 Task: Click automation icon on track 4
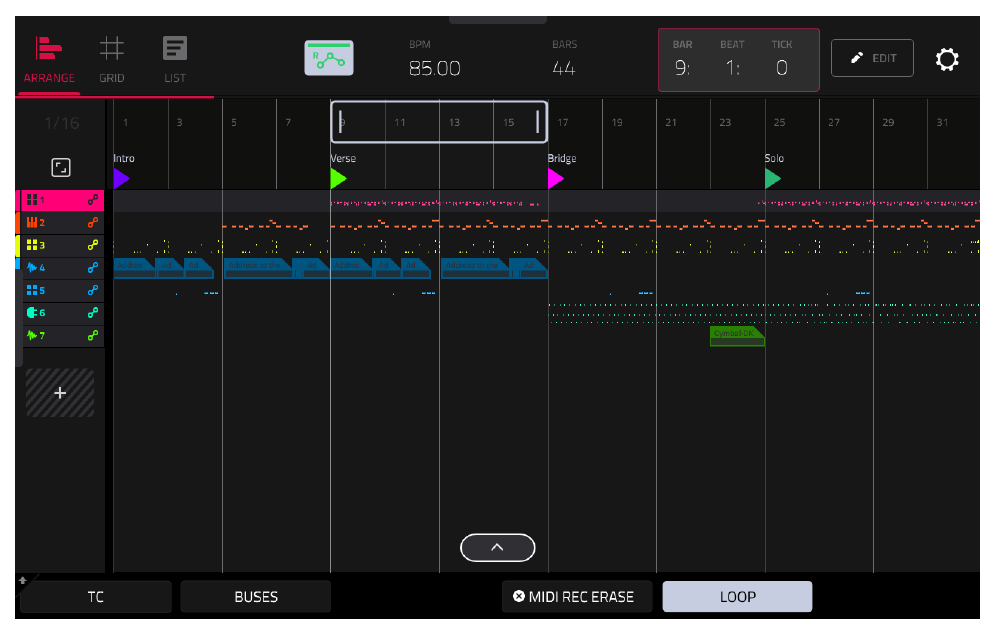pyautogui.click(x=93, y=267)
